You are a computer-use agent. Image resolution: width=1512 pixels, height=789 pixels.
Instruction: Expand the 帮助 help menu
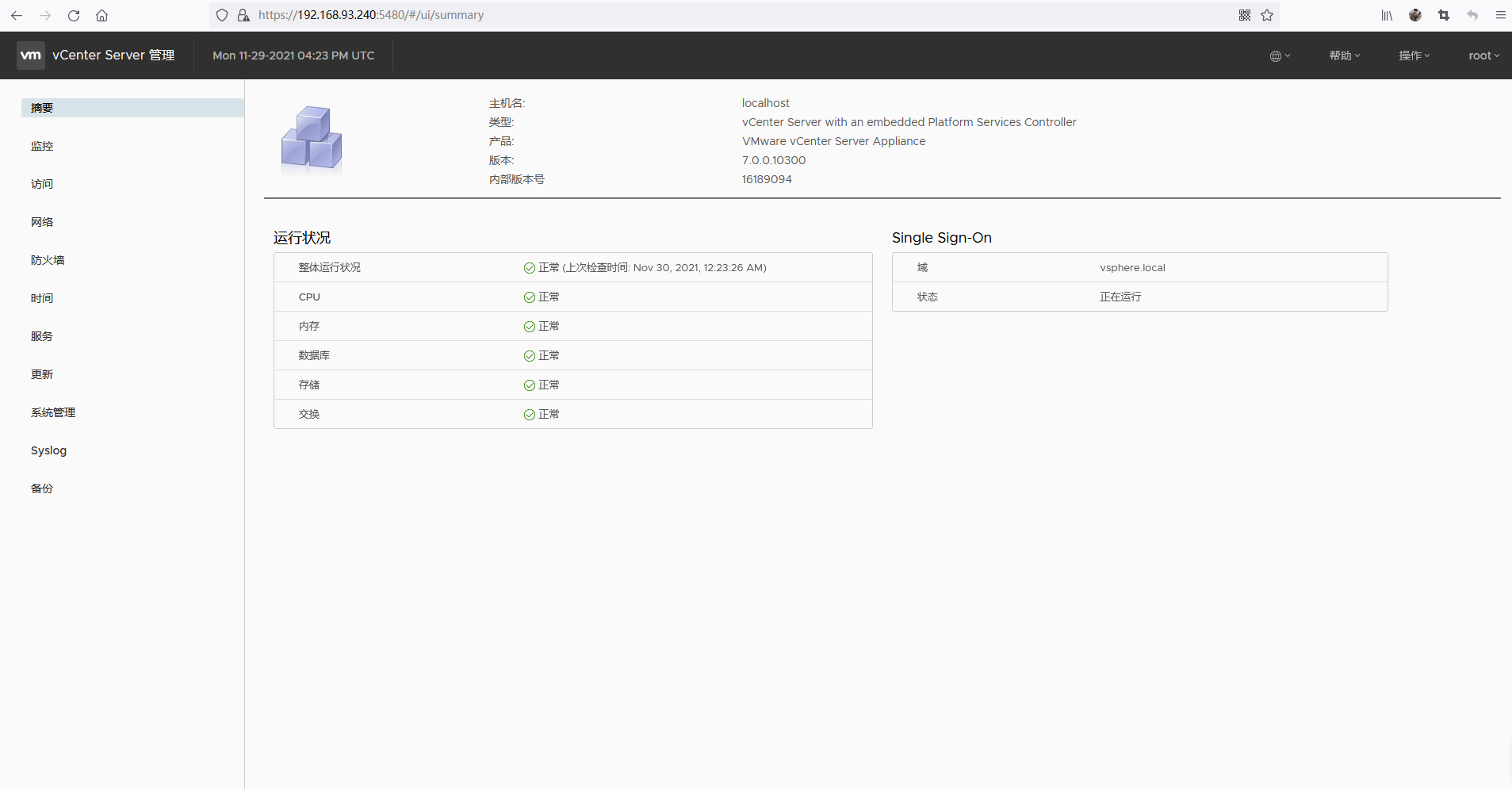[x=1345, y=56]
